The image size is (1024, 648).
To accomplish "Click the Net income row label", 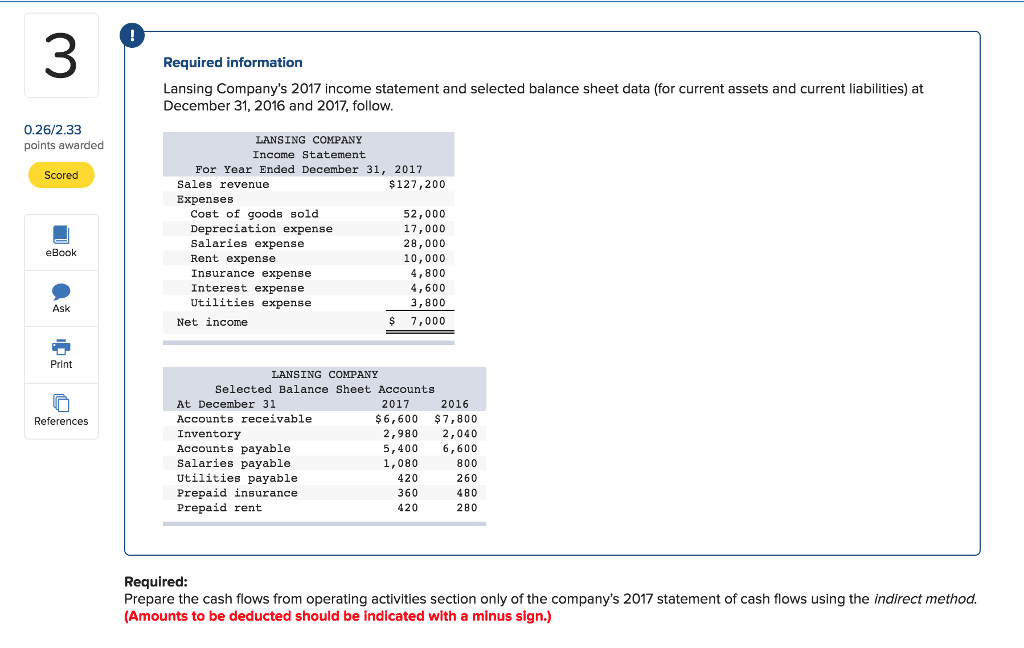I will pos(212,322).
